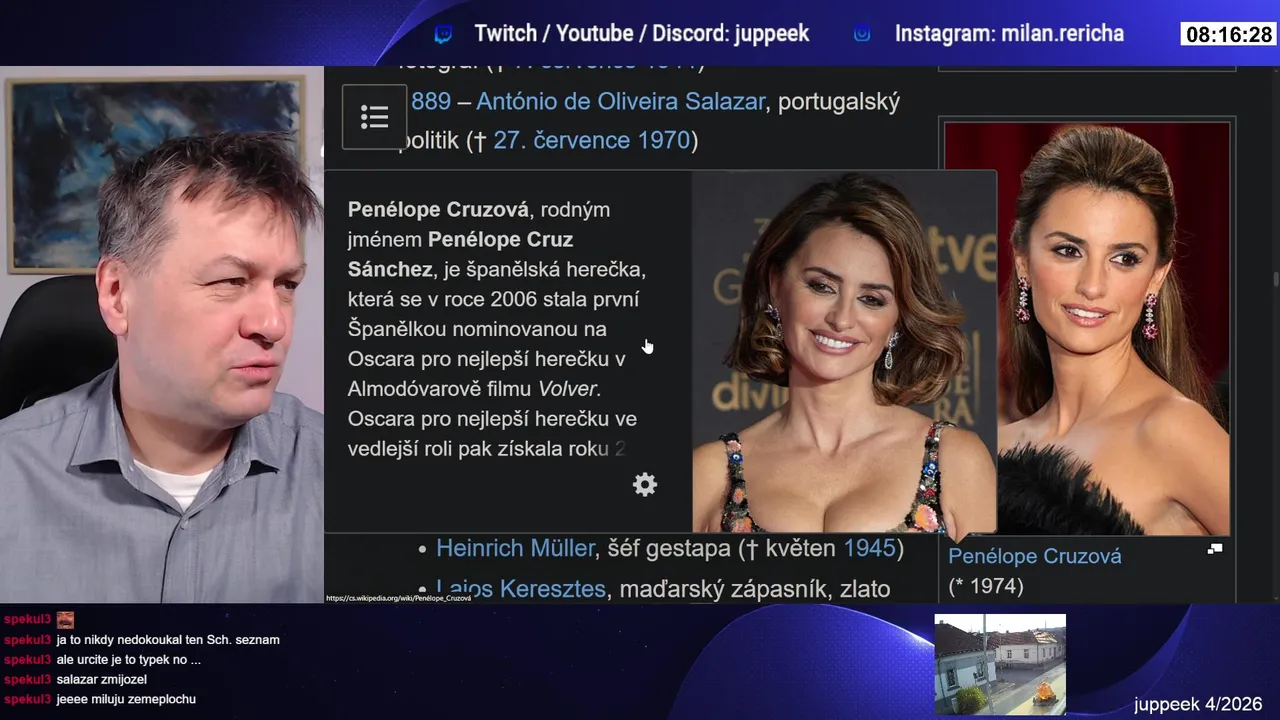Open the António de Oliveira Salazar link
Image resolution: width=1280 pixels, height=720 pixels.
click(620, 102)
